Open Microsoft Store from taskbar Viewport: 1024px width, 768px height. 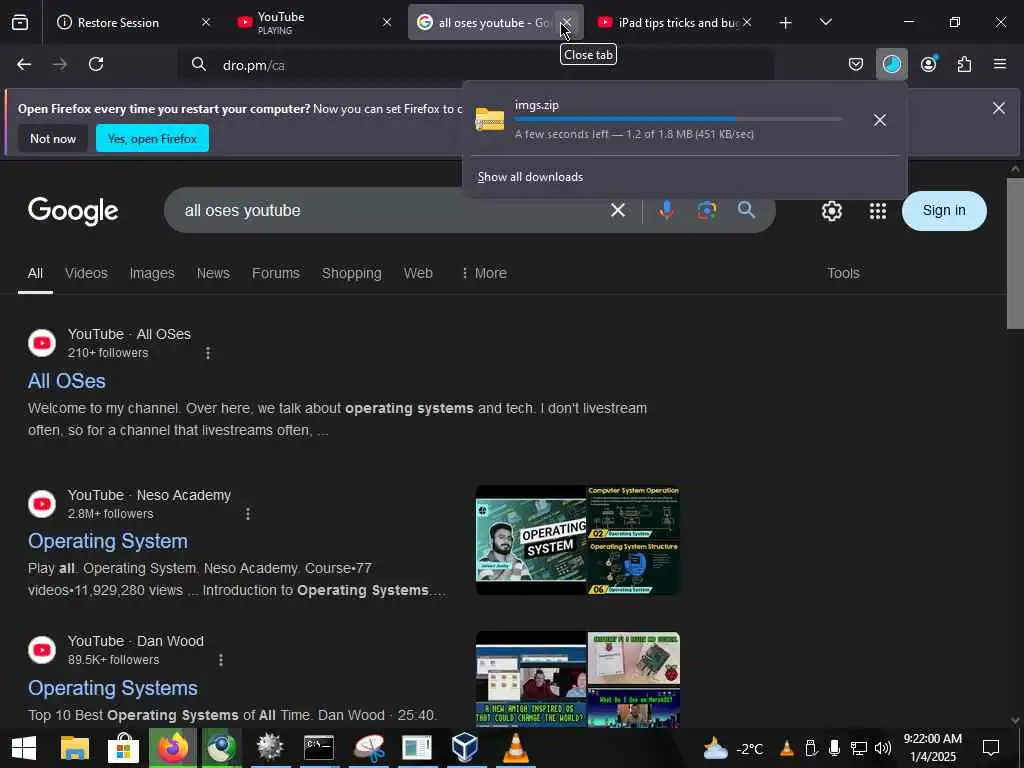(123, 748)
